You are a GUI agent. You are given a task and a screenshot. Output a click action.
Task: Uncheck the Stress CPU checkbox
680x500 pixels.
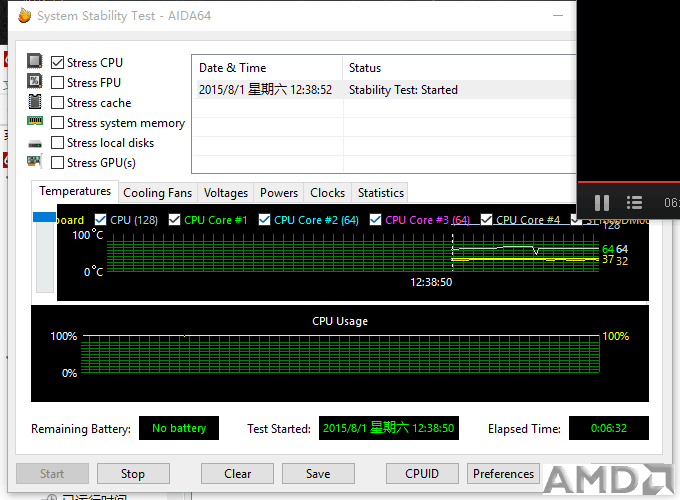coord(57,62)
